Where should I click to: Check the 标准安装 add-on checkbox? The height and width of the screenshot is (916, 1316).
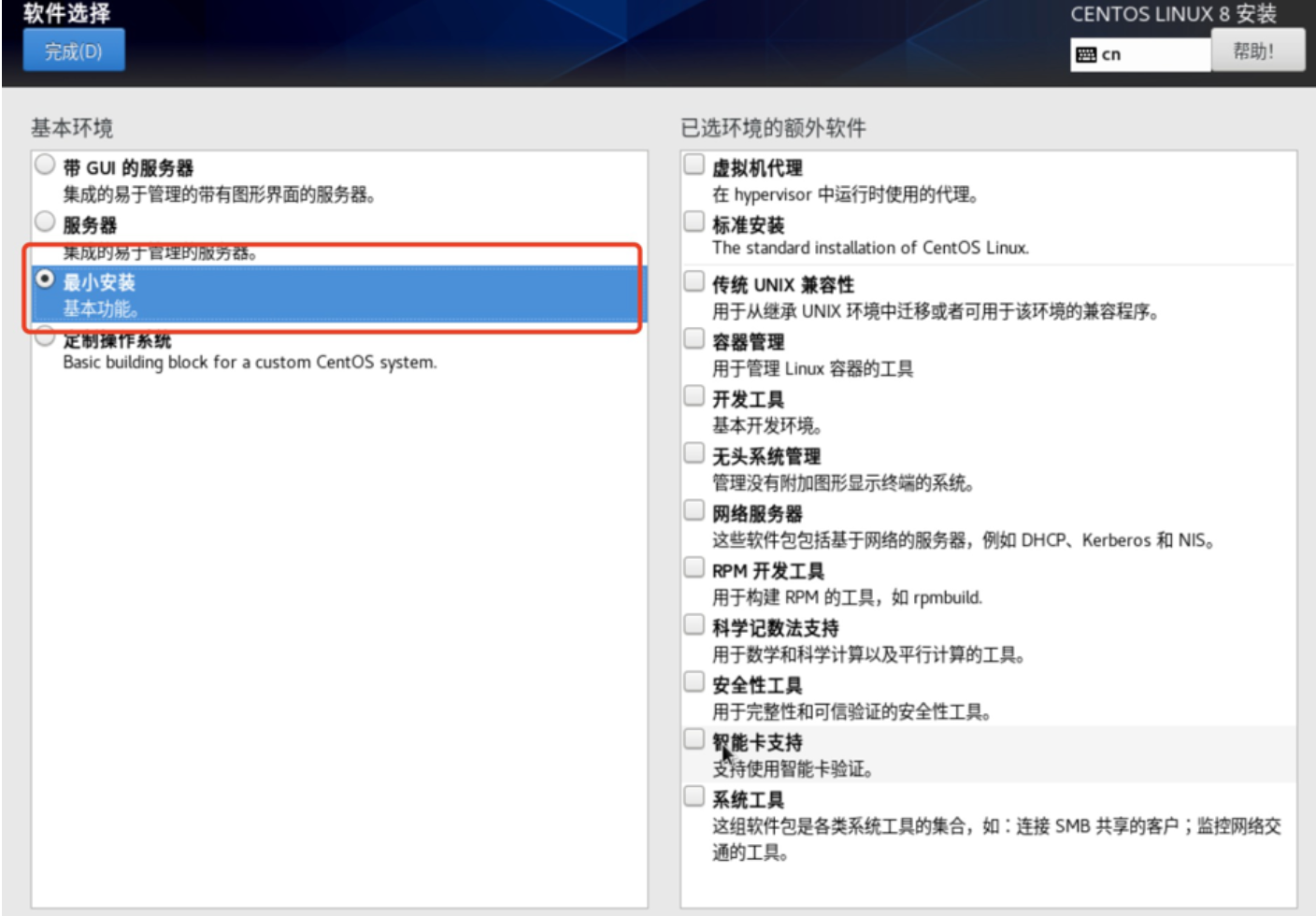click(x=694, y=222)
